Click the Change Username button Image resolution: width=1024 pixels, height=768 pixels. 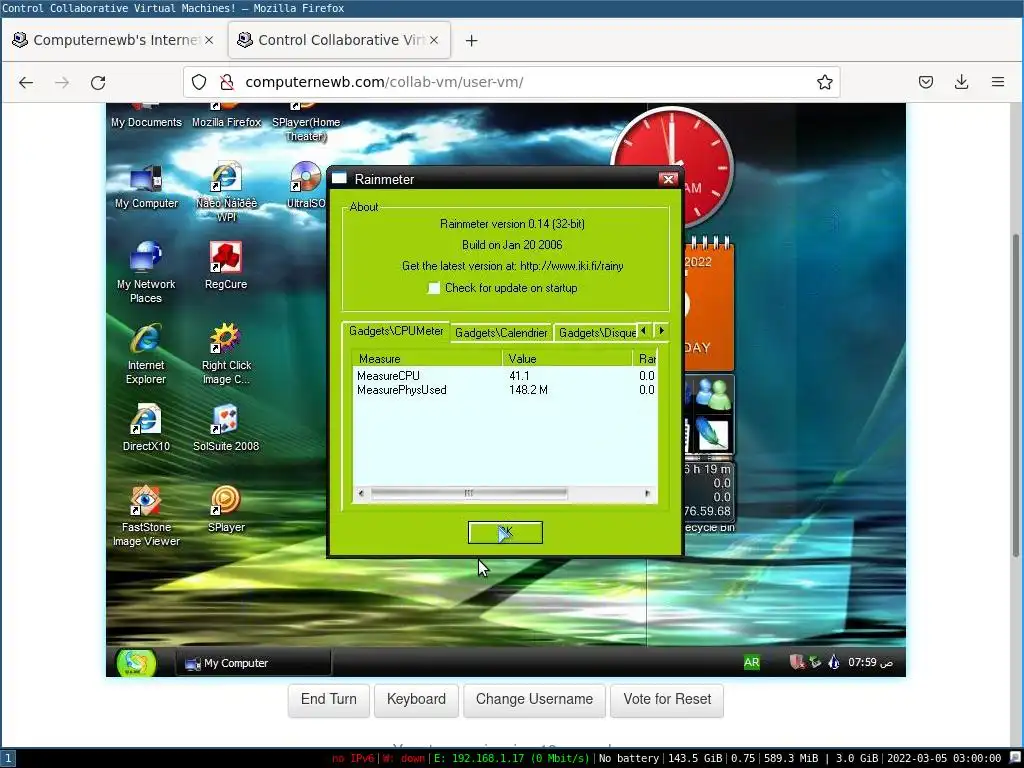534,699
